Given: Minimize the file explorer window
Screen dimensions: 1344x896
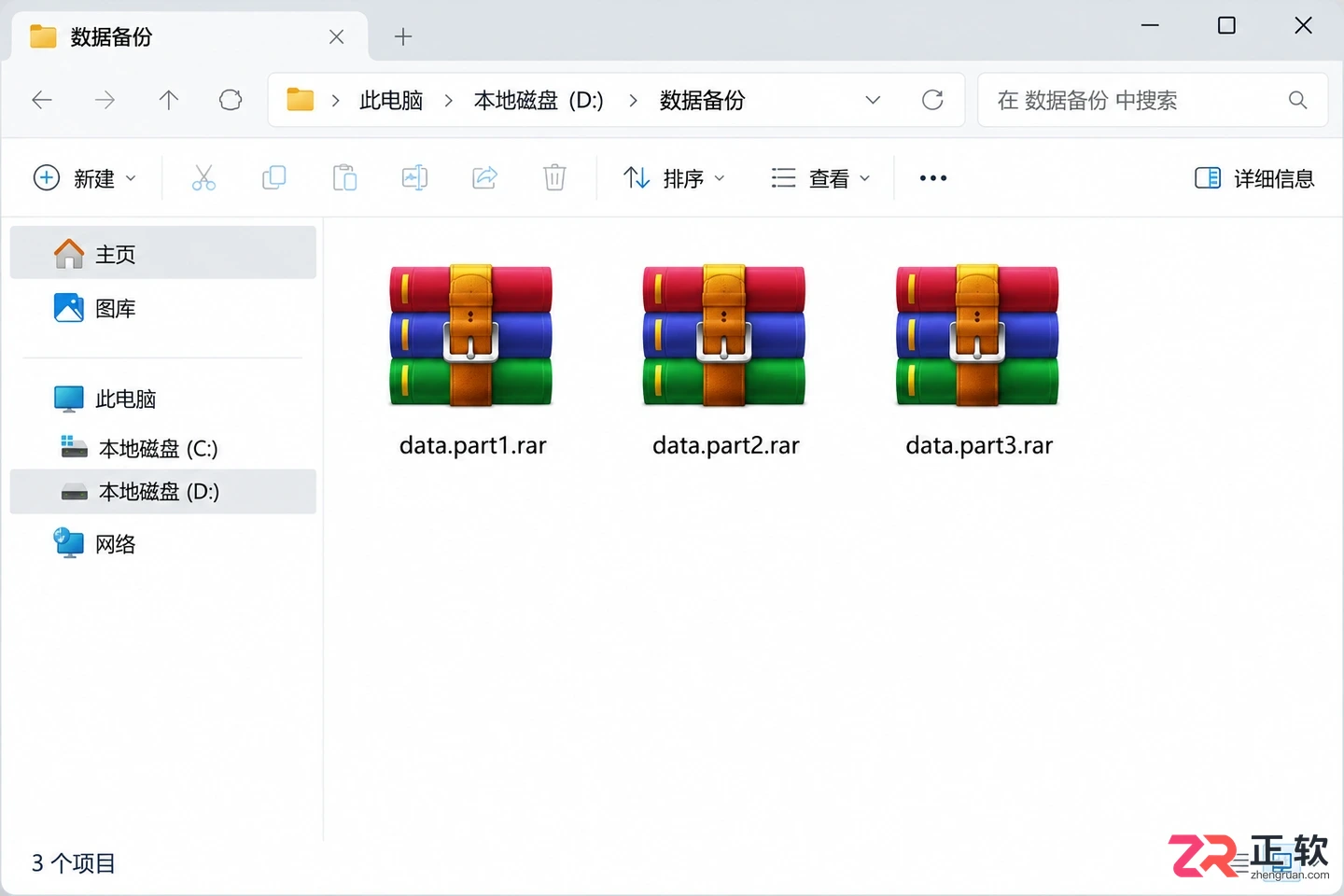Looking at the screenshot, I should [x=1150, y=25].
